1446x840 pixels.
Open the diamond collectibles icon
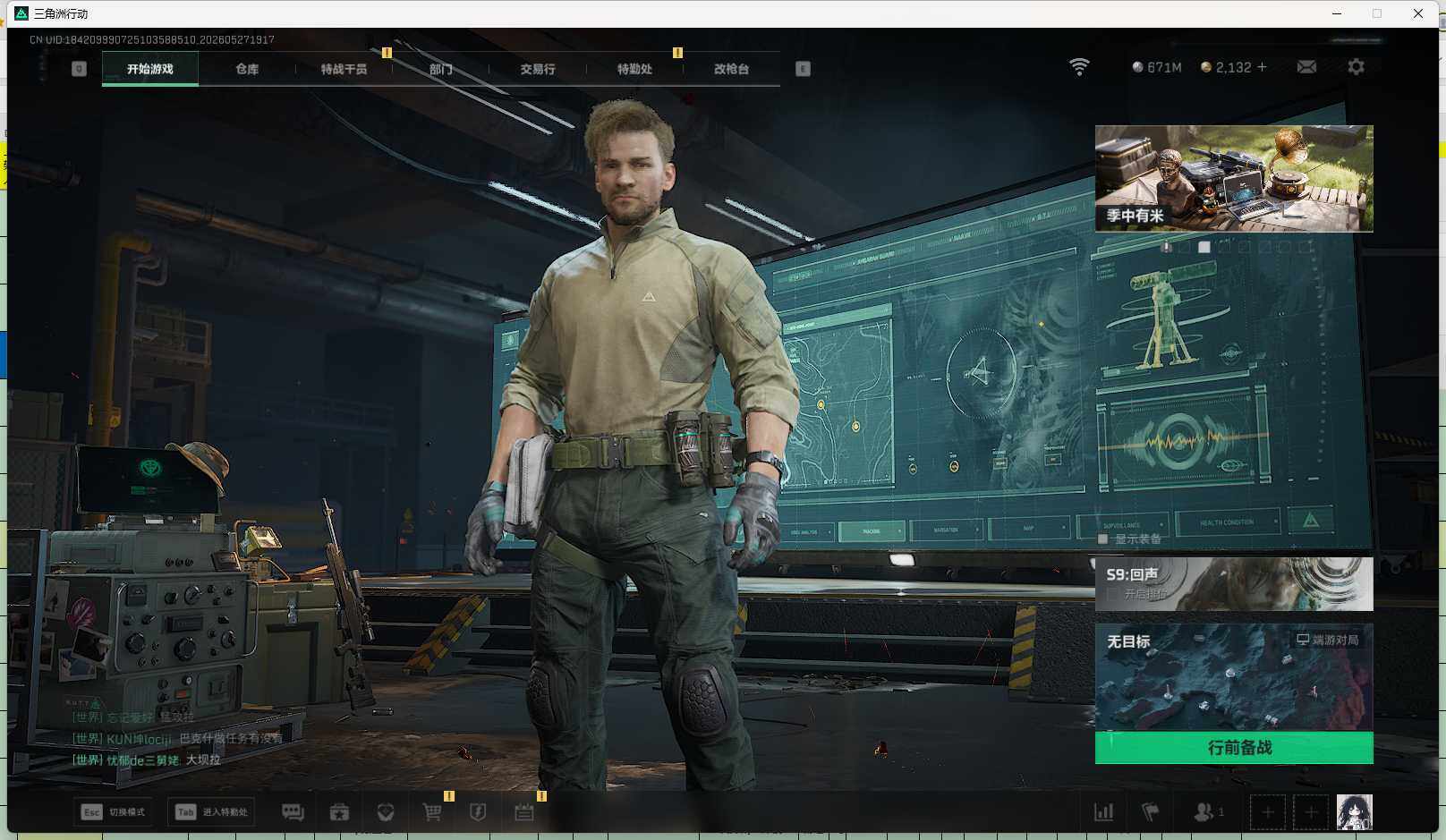pyautogui.click(x=386, y=811)
